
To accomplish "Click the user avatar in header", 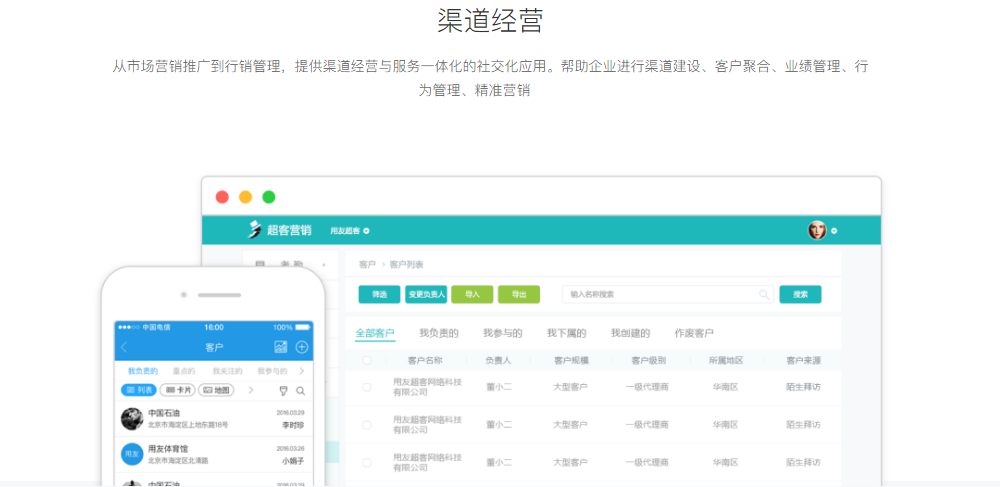I will [x=817, y=230].
